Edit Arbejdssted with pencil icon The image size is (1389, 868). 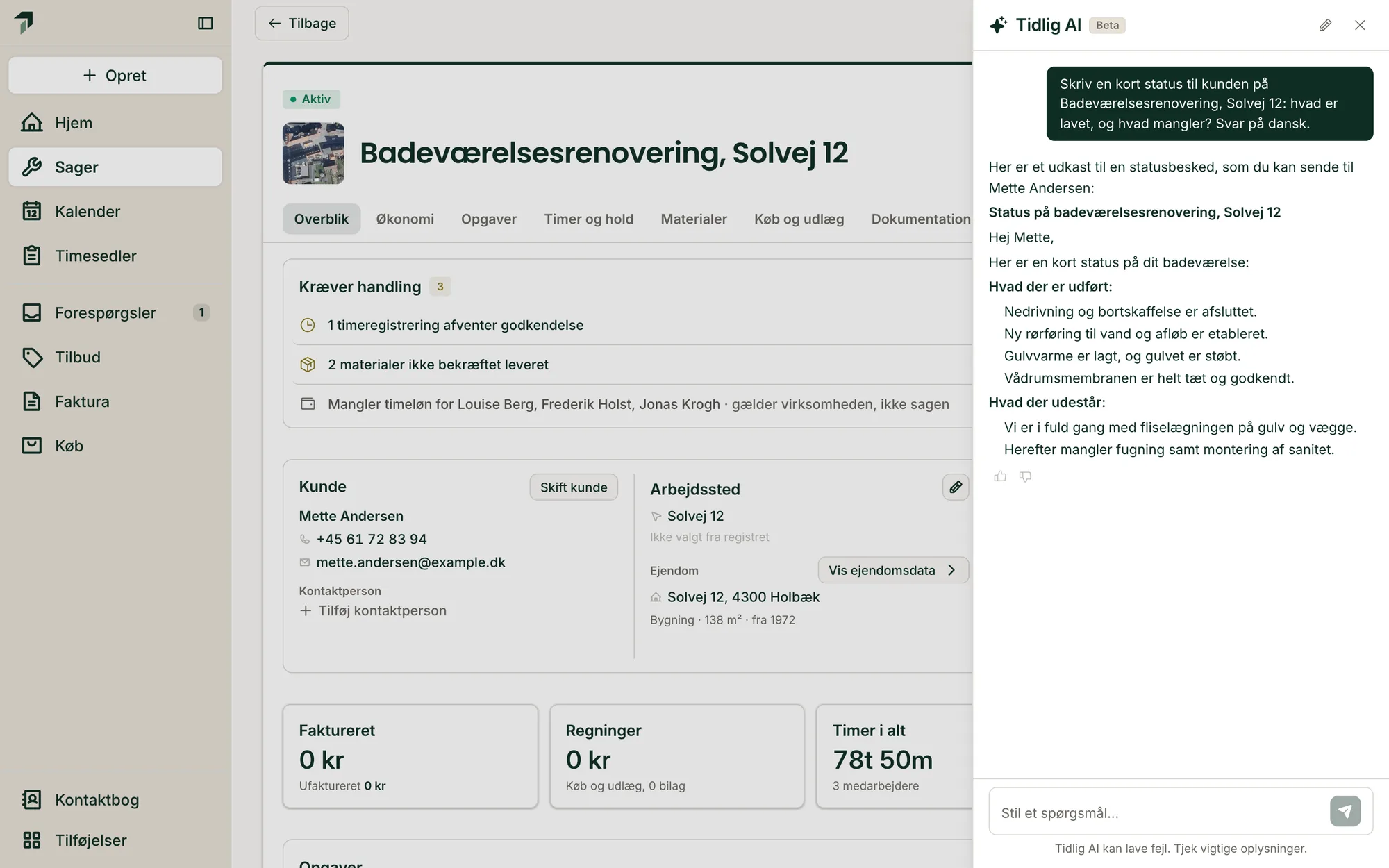click(x=956, y=487)
